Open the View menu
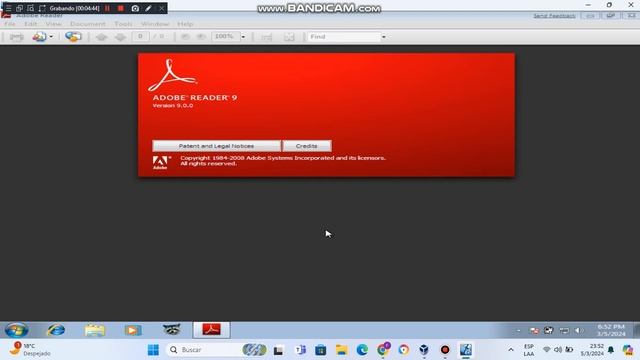 tap(53, 24)
